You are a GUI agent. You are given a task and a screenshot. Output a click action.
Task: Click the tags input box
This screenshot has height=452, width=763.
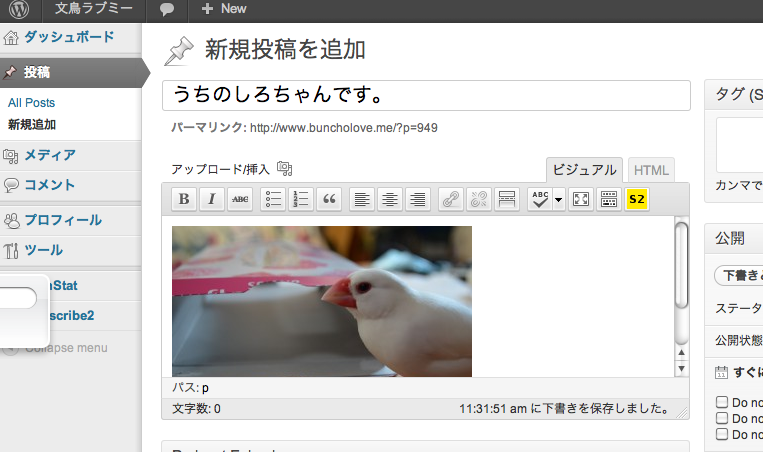click(739, 145)
